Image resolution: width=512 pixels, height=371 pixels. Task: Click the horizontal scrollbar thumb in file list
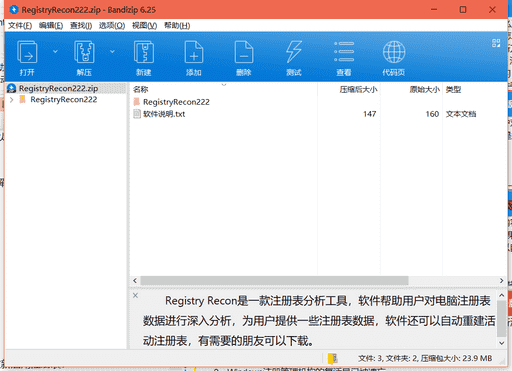(274, 281)
